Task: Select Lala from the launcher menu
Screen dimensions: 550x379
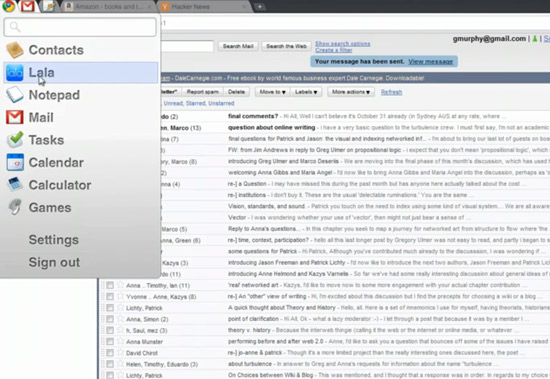Action: pos(81,73)
